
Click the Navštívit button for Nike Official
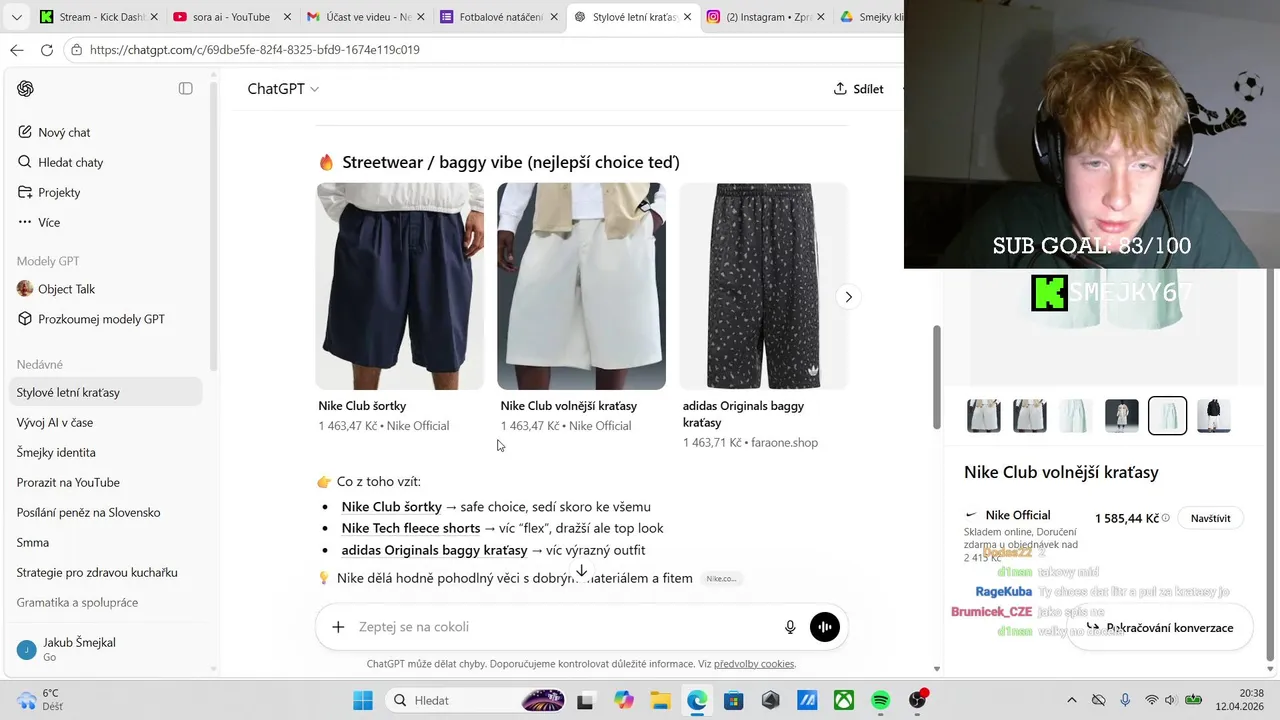coord(1211,518)
